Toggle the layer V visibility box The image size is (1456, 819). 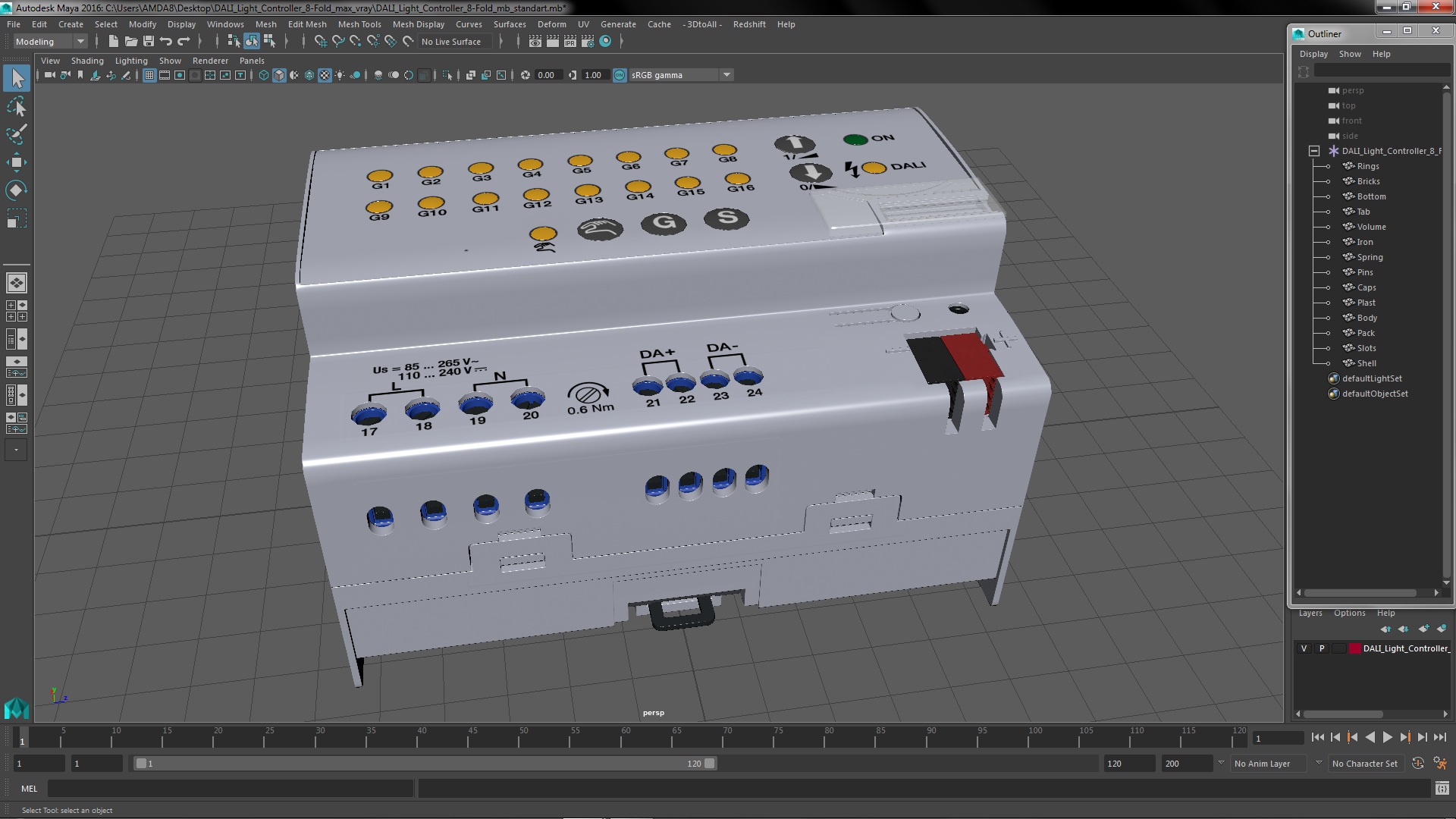(1304, 648)
